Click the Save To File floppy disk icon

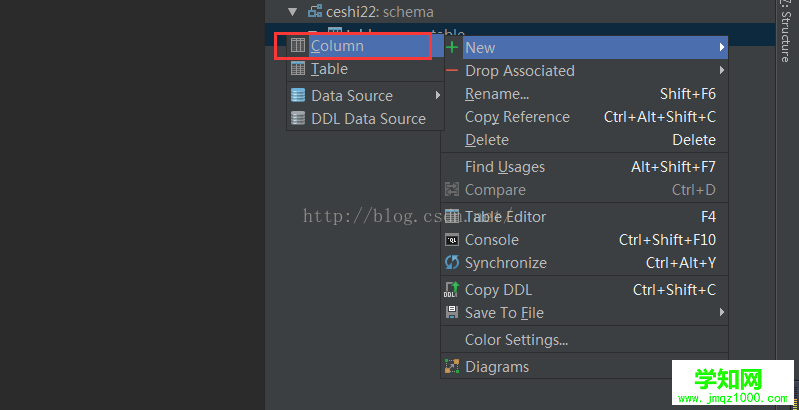coord(452,312)
